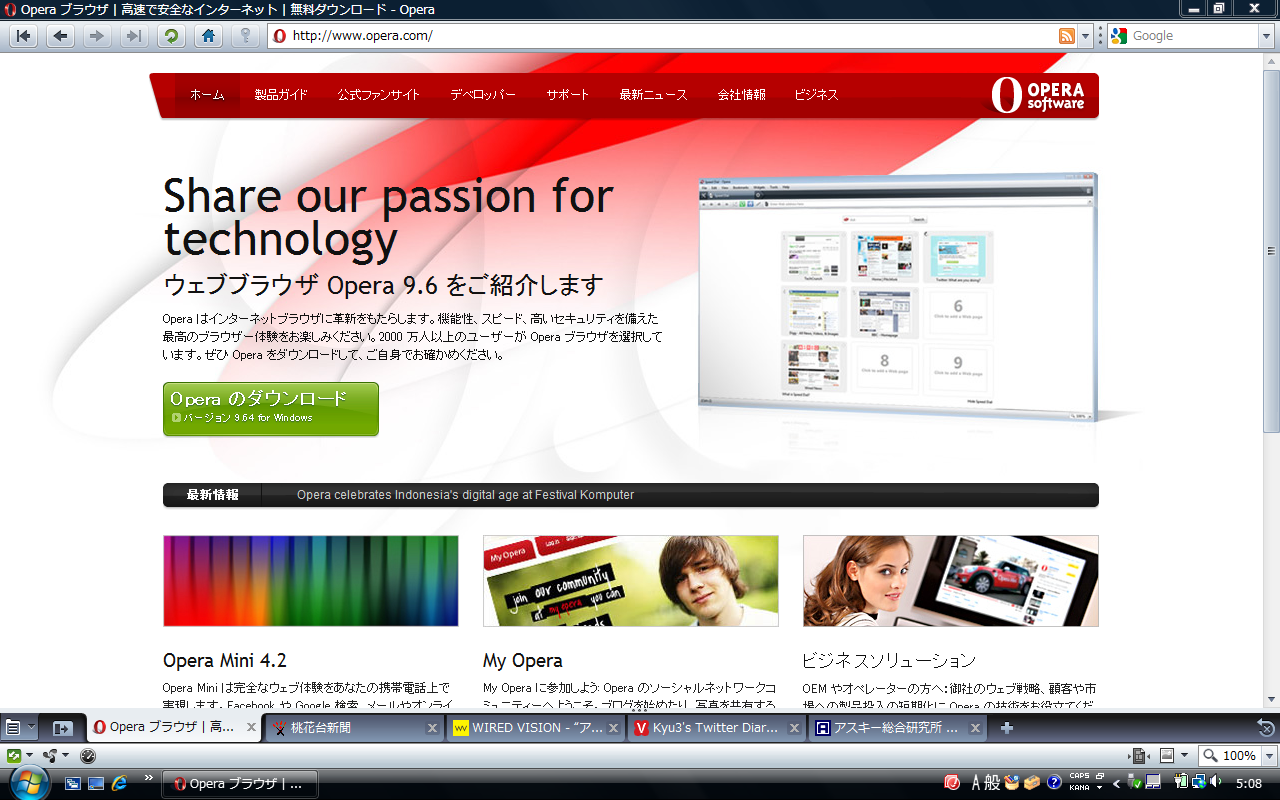
Task: Click the Show Desktop quick launch icon
Action: tap(96, 783)
